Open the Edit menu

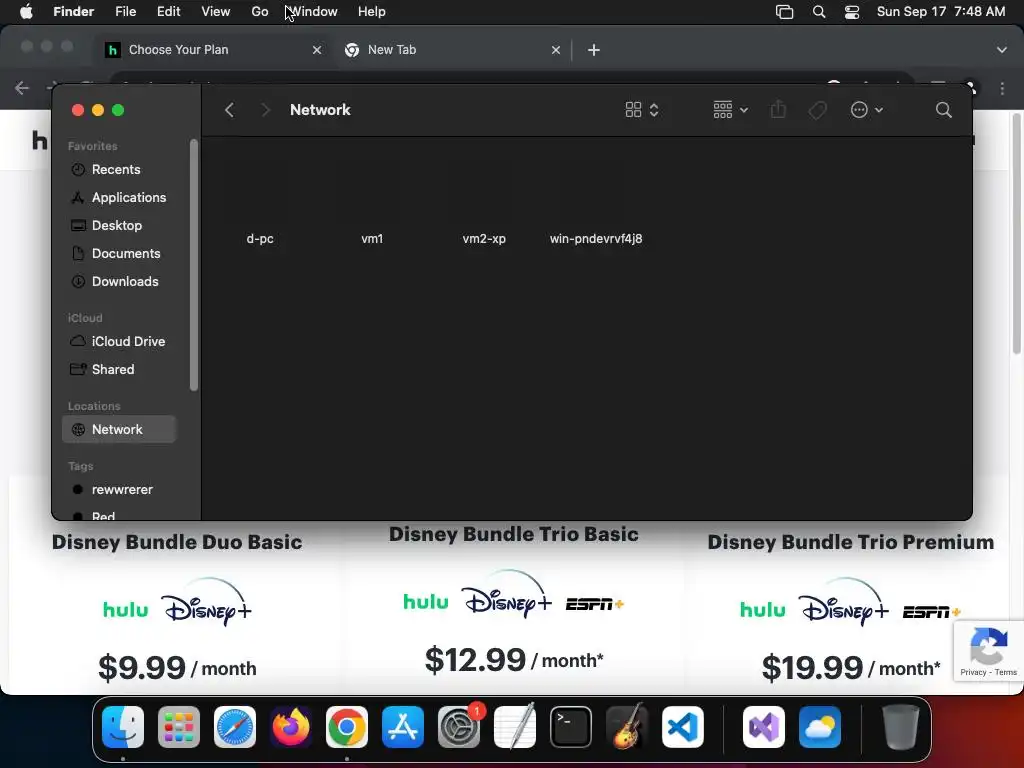click(x=168, y=12)
